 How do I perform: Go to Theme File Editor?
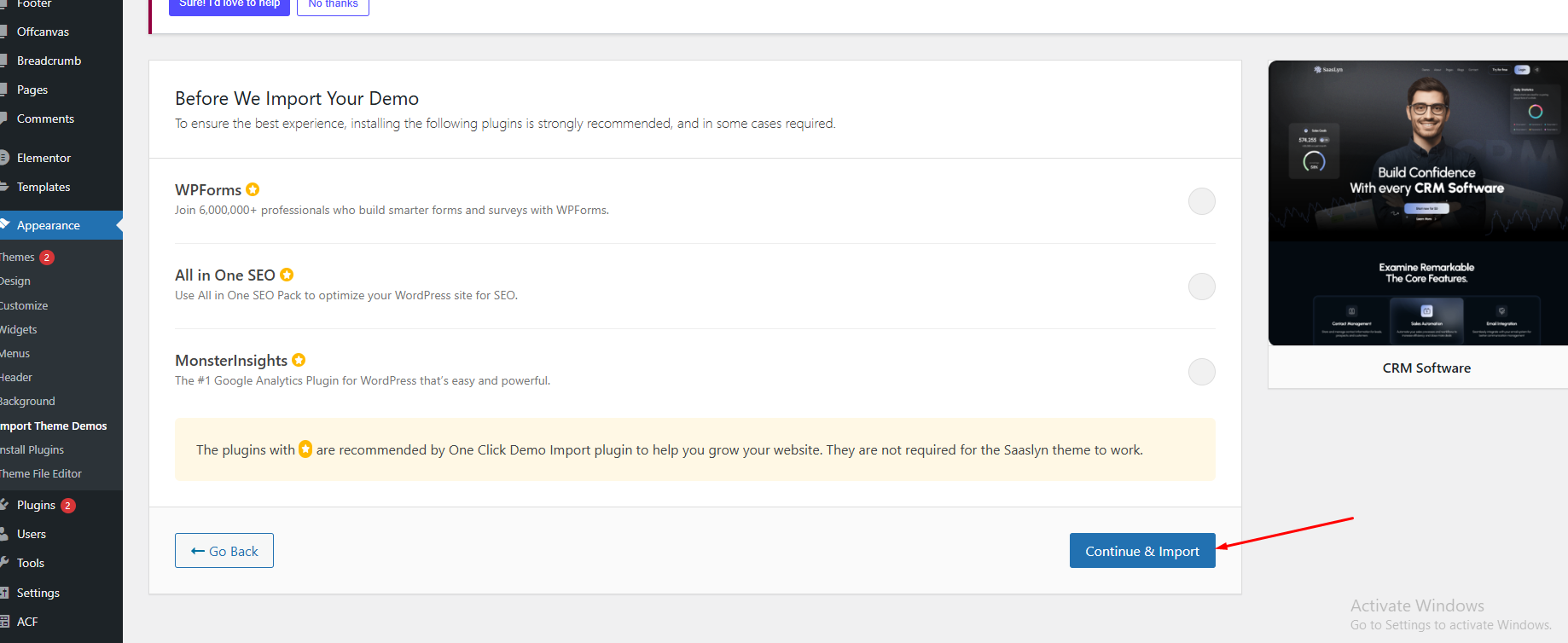[41, 473]
